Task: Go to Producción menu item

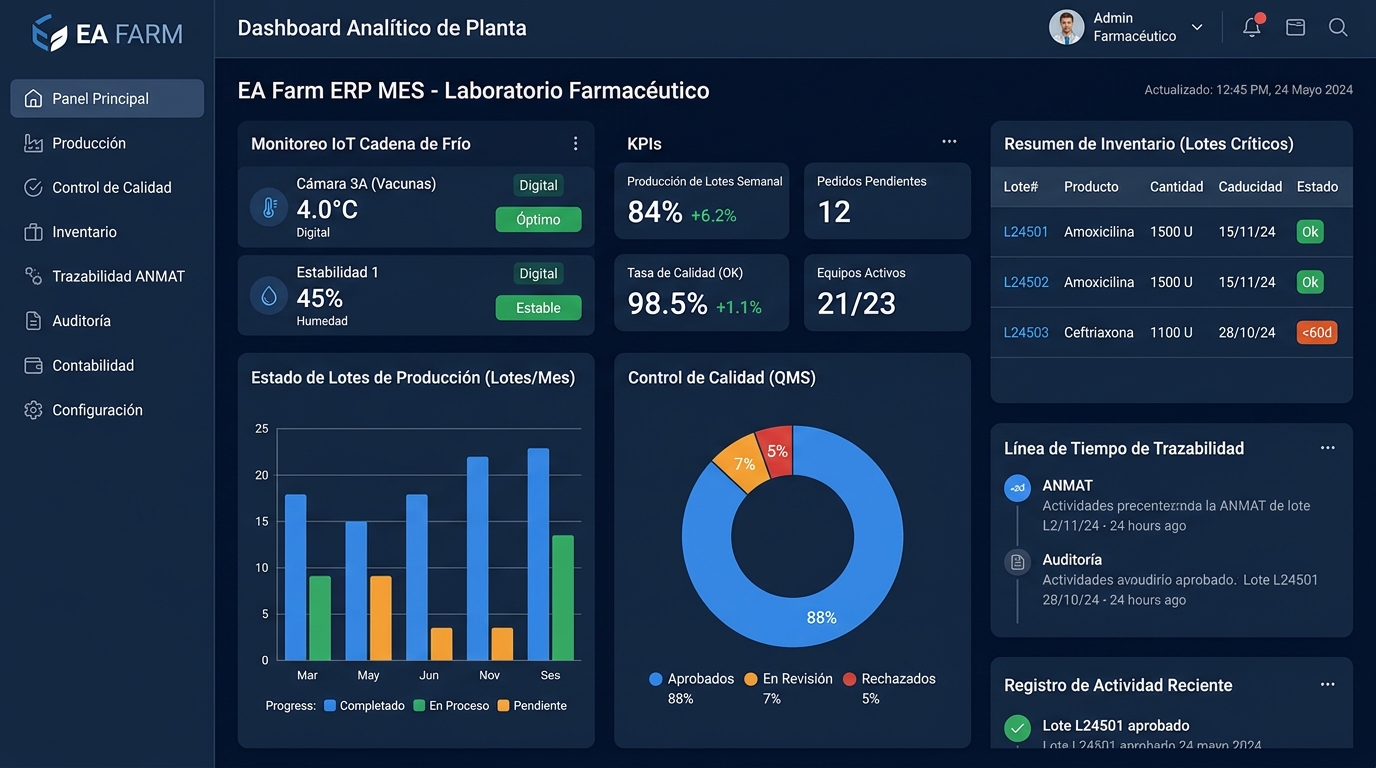Action: pyautogui.click(x=107, y=143)
